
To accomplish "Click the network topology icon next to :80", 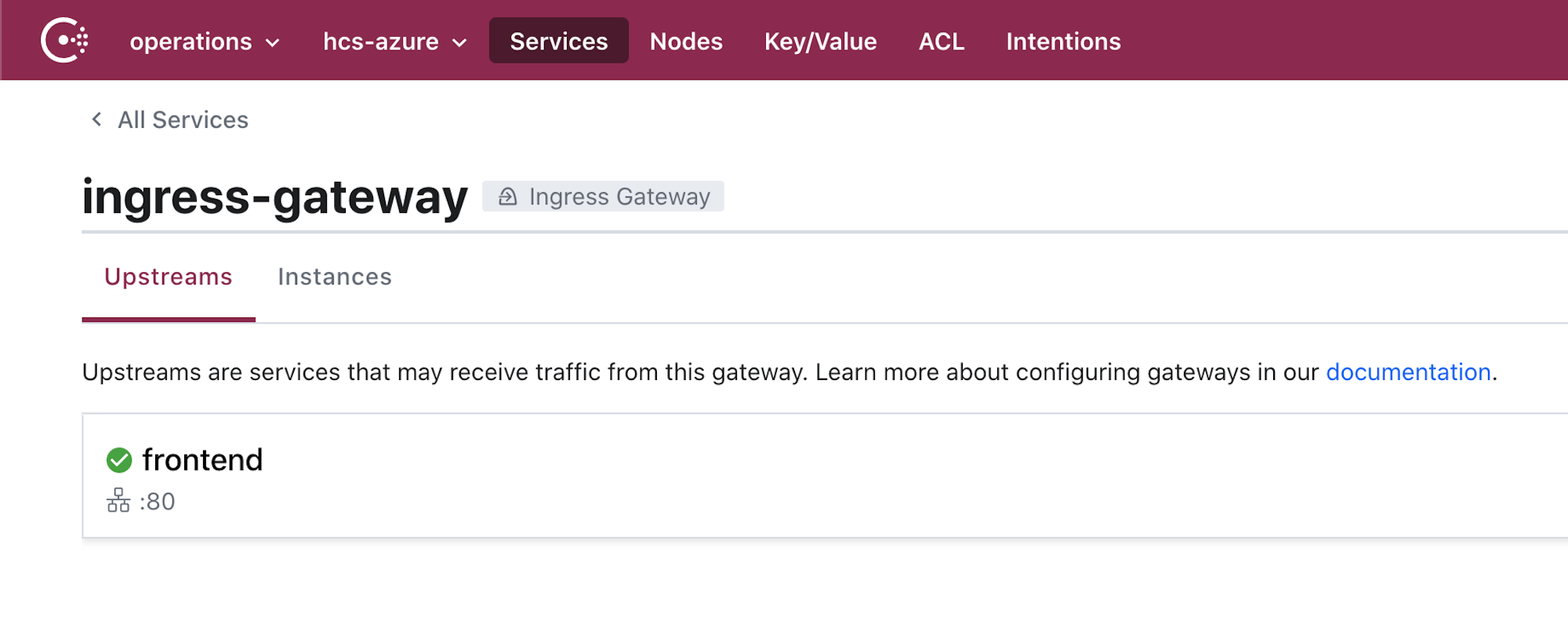I will pyautogui.click(x=119, y=501).
